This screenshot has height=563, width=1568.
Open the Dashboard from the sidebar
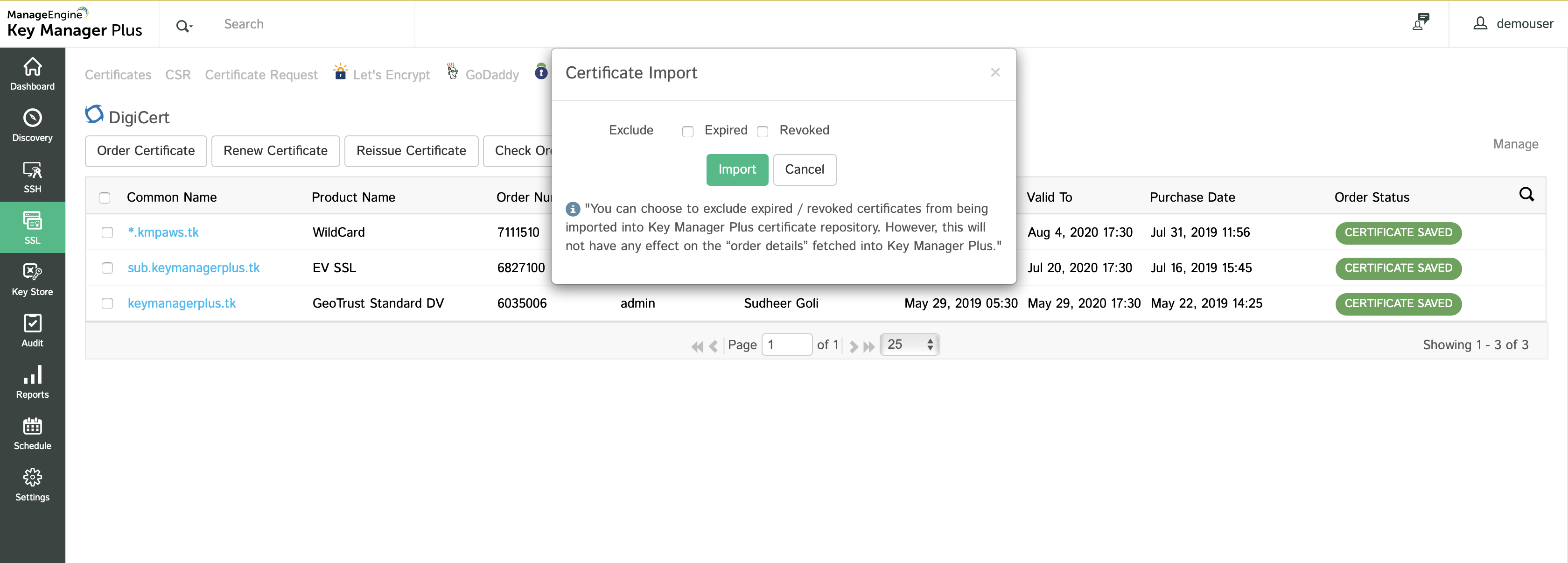pyautogui.click(x=32, y=74)
